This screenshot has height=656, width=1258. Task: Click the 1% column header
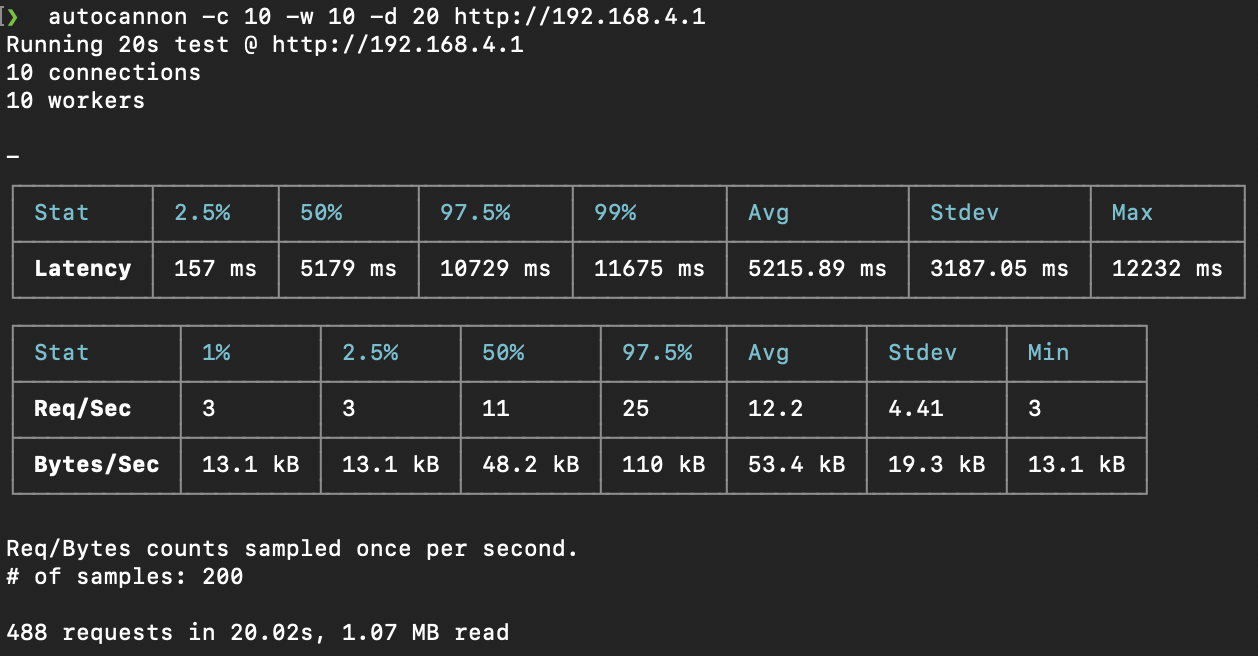click(215, 353)
